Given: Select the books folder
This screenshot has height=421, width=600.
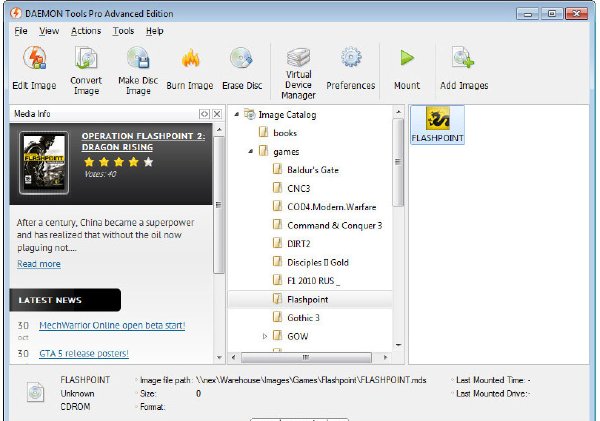Looking at the screenshot, I should 285,133.
